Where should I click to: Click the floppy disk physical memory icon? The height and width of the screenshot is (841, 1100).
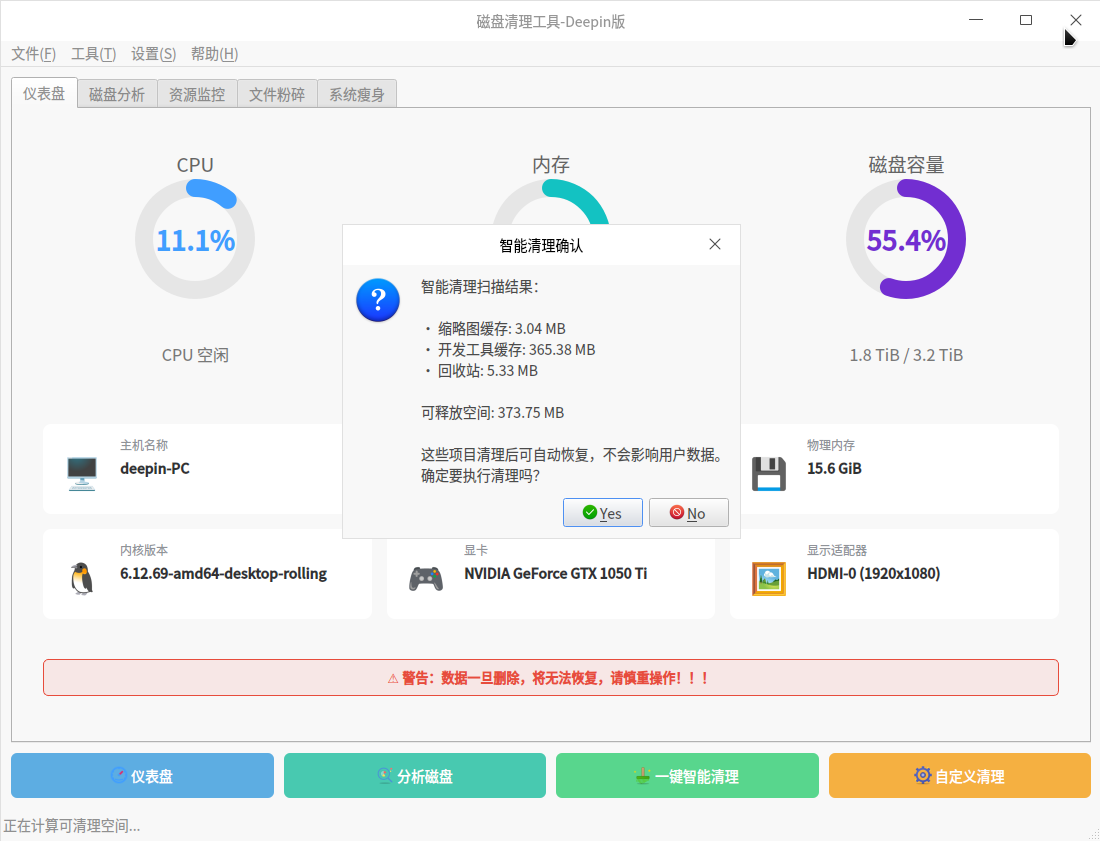[x=768, y=473]
